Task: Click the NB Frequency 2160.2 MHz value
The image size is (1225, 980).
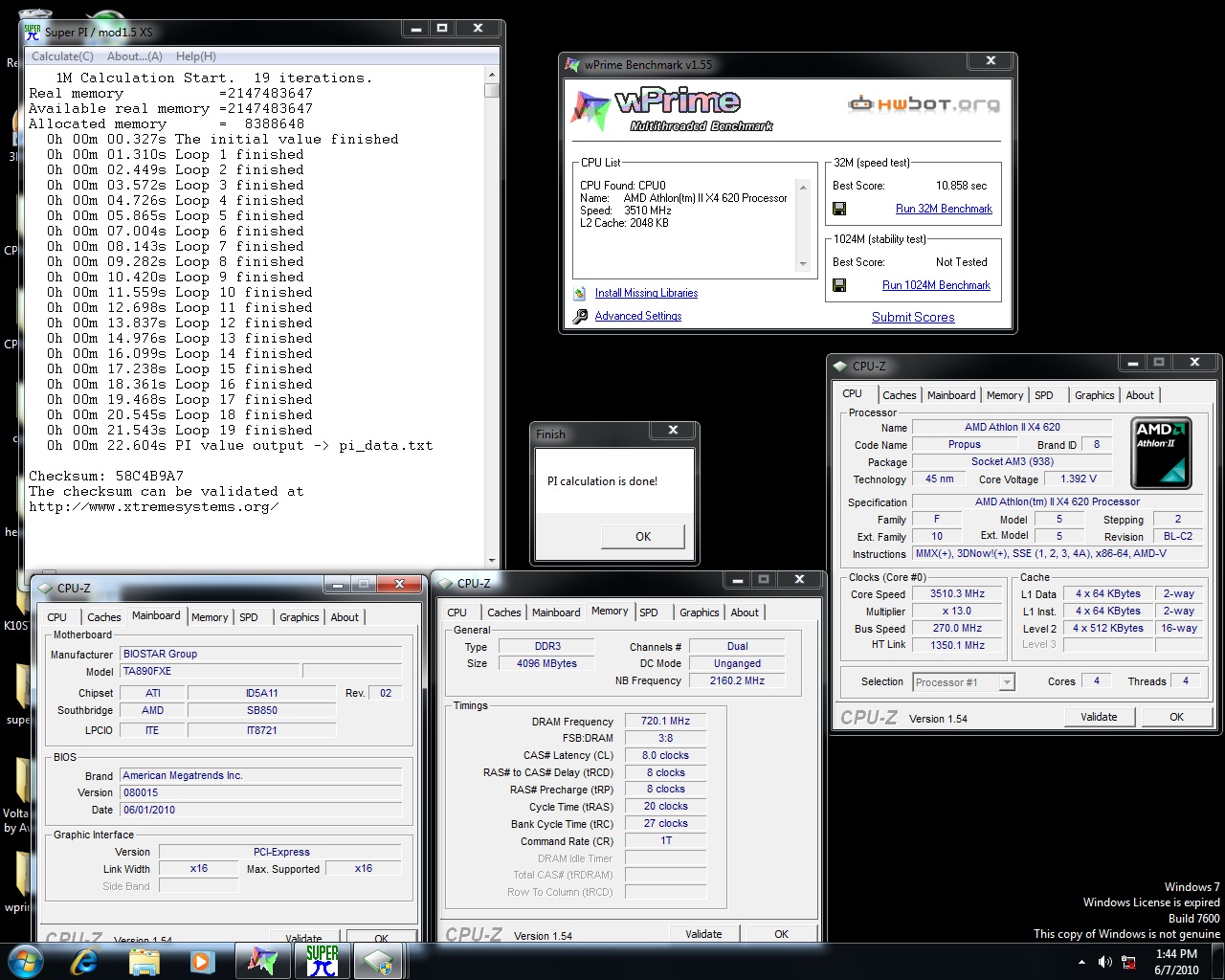Action: pos(737,680)
